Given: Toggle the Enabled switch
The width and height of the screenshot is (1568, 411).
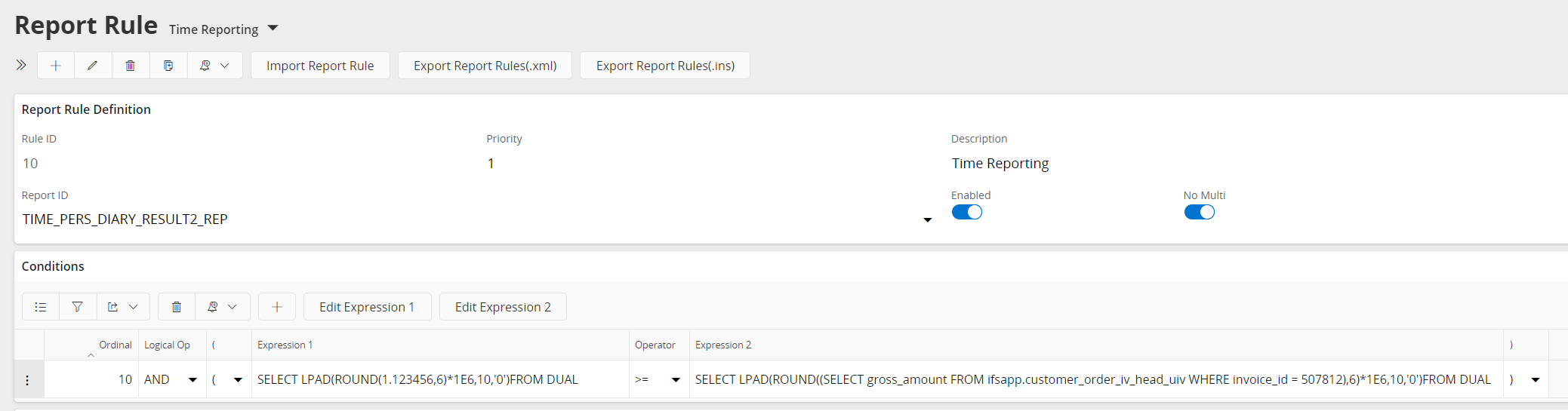Looking at the screenshot, I should point(966,212).
